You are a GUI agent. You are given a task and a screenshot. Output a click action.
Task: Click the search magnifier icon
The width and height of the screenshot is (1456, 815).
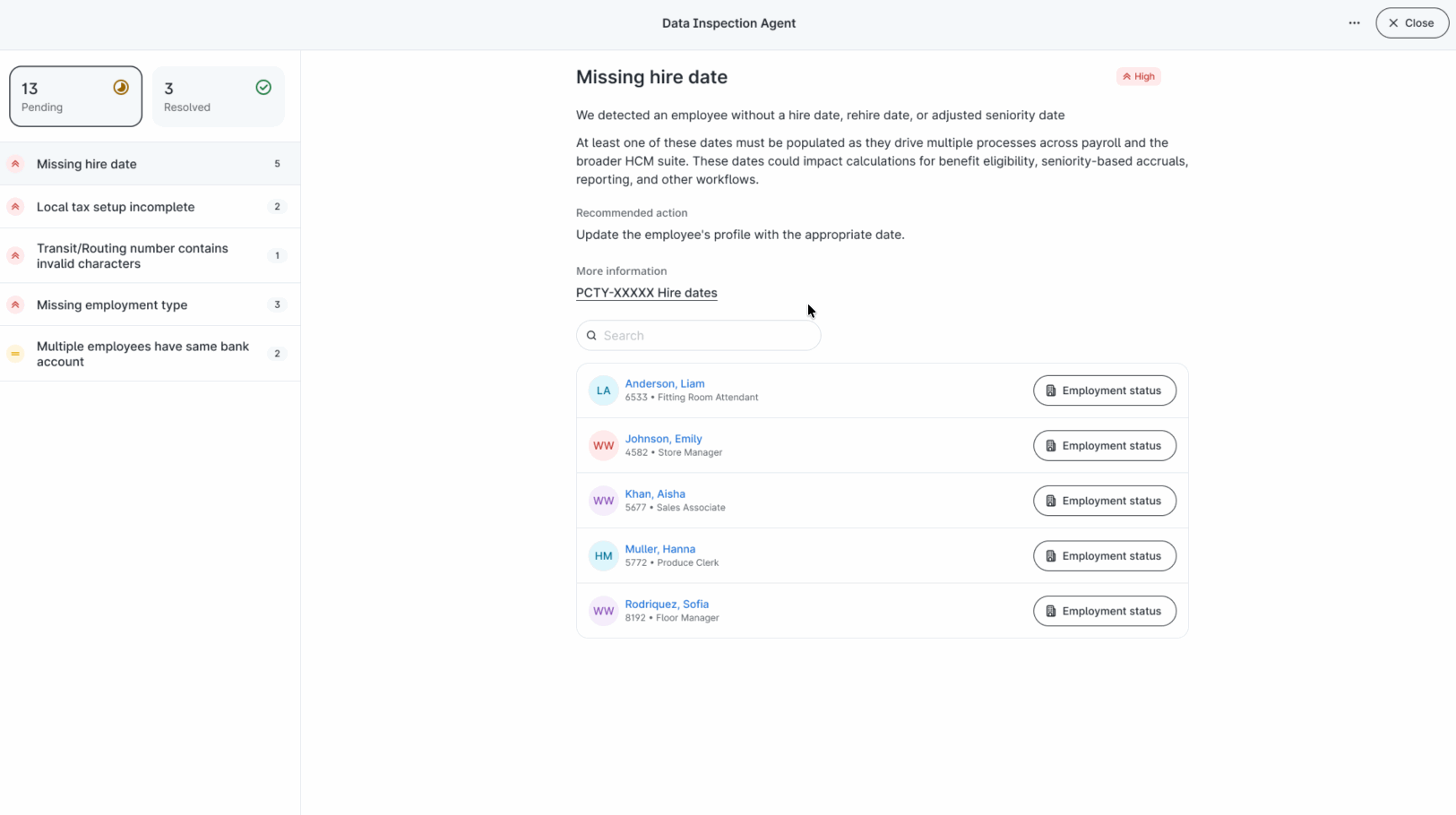point(591,336)
